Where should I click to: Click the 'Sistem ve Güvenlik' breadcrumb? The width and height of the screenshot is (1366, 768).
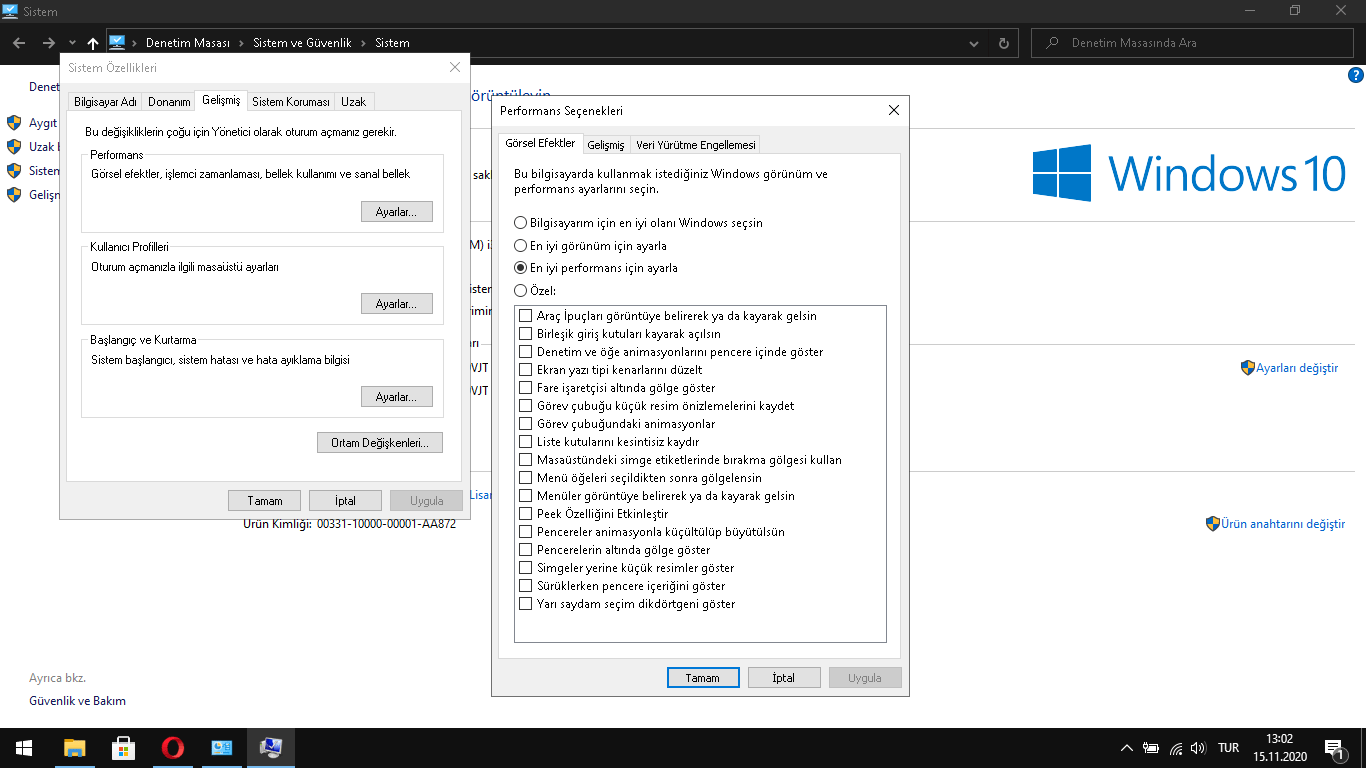click(x=302, y=43)
